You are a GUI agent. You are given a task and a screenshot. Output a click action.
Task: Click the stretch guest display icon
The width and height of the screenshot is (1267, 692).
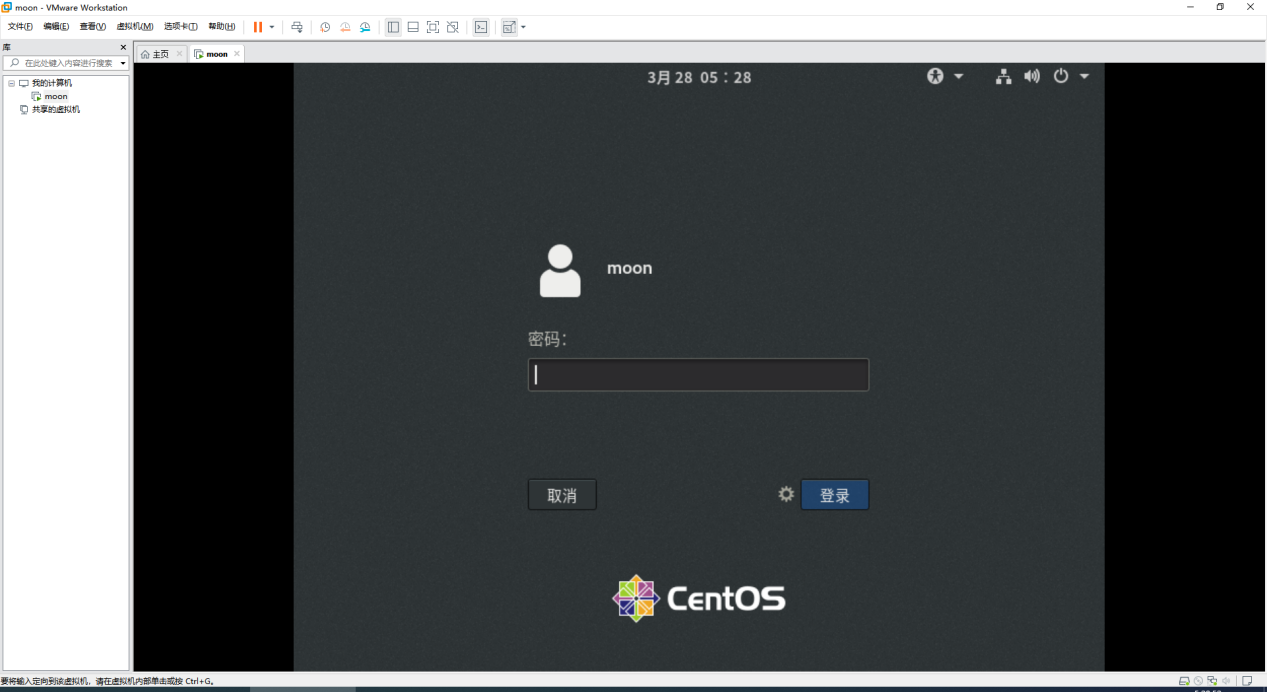point(509,27)
